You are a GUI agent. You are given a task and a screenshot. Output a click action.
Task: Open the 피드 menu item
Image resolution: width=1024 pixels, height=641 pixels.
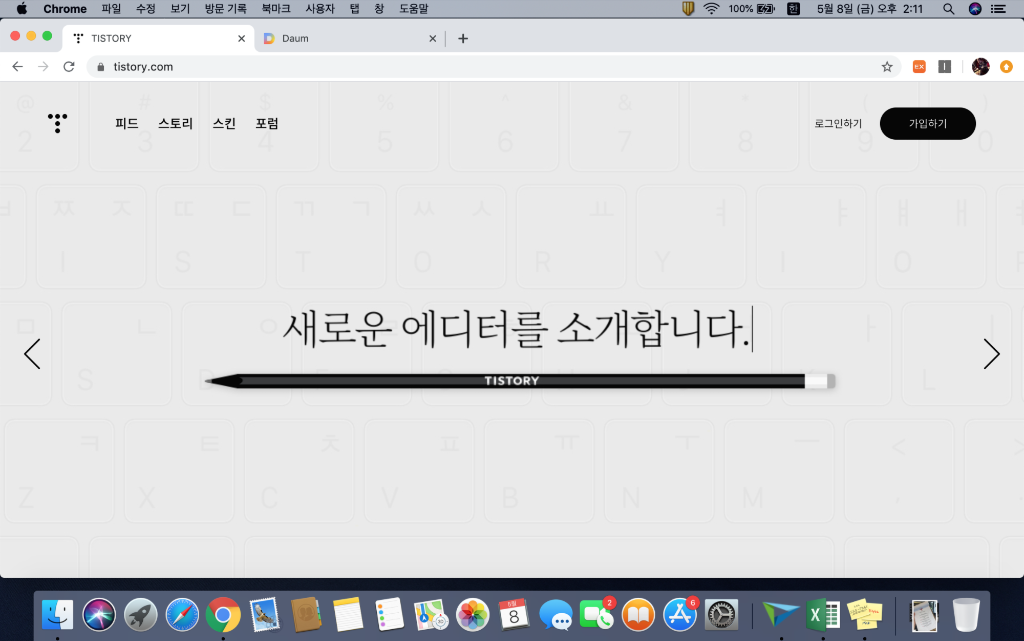(127, 123)
